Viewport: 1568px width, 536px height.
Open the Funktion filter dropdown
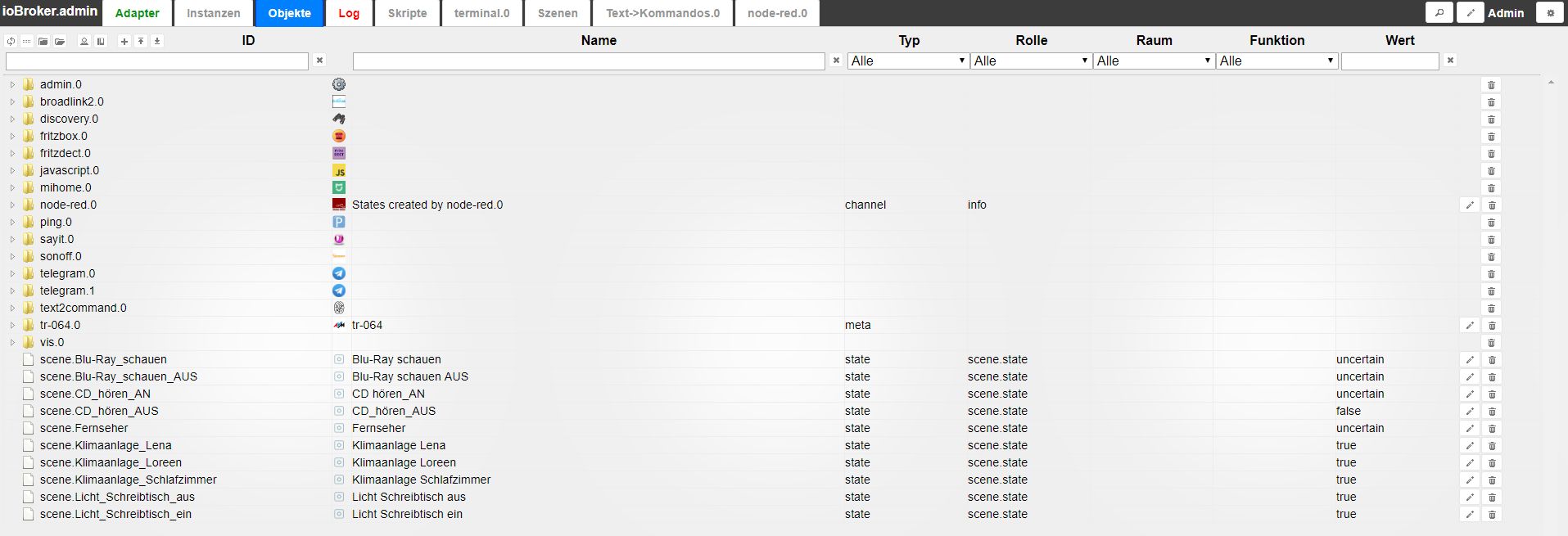point(1277,61)
